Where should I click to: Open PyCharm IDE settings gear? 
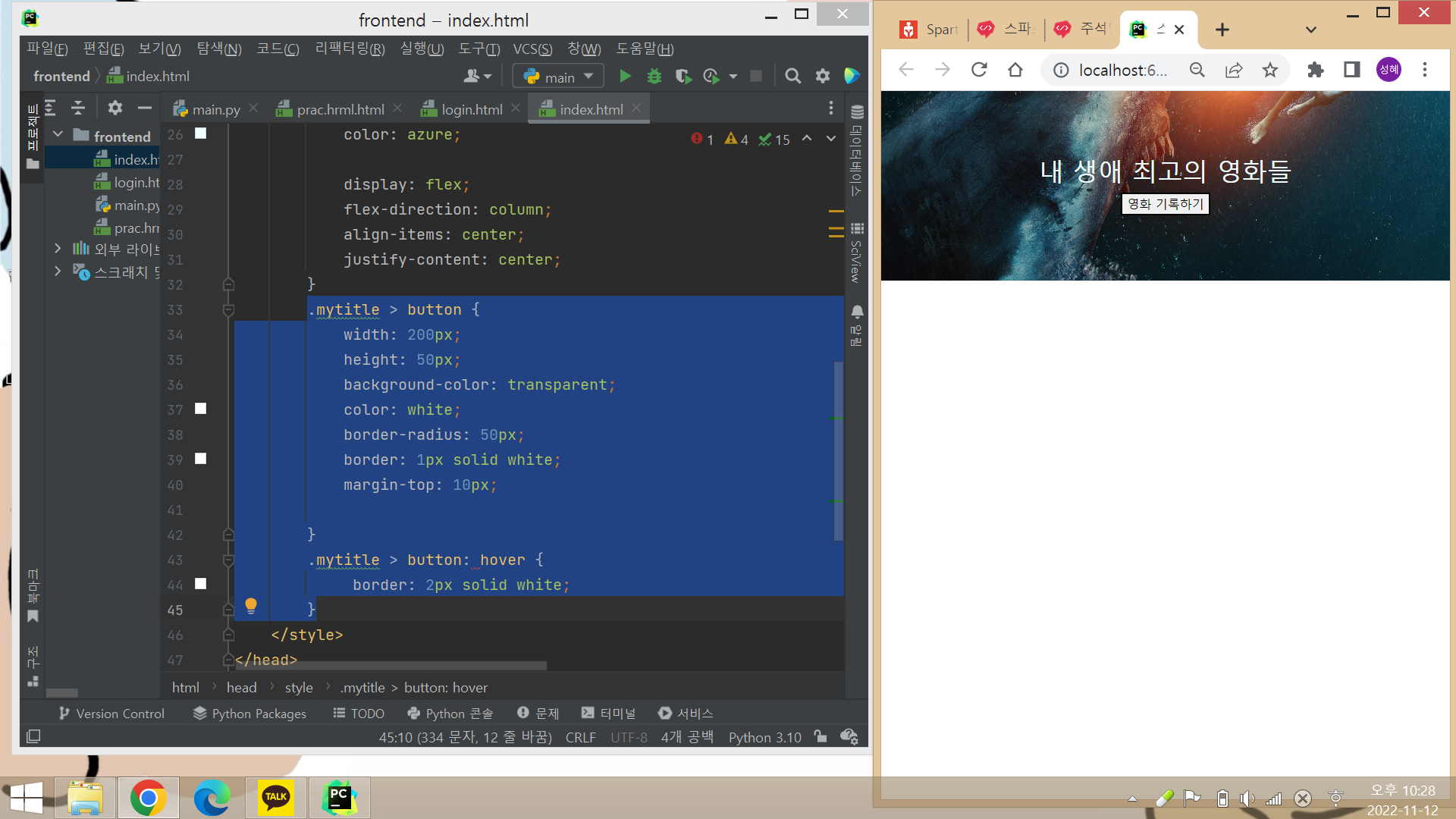tap(823, 76)
